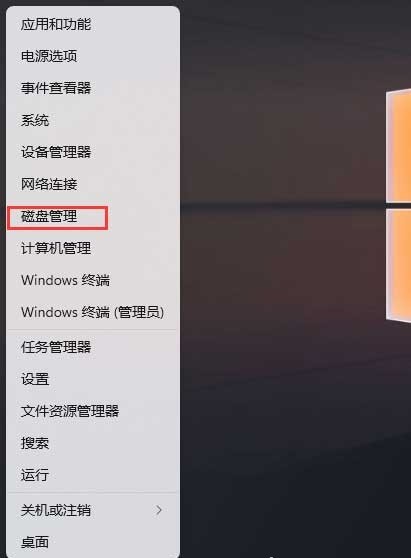Select 电源选项 menu entry

[x=93, y=56]
